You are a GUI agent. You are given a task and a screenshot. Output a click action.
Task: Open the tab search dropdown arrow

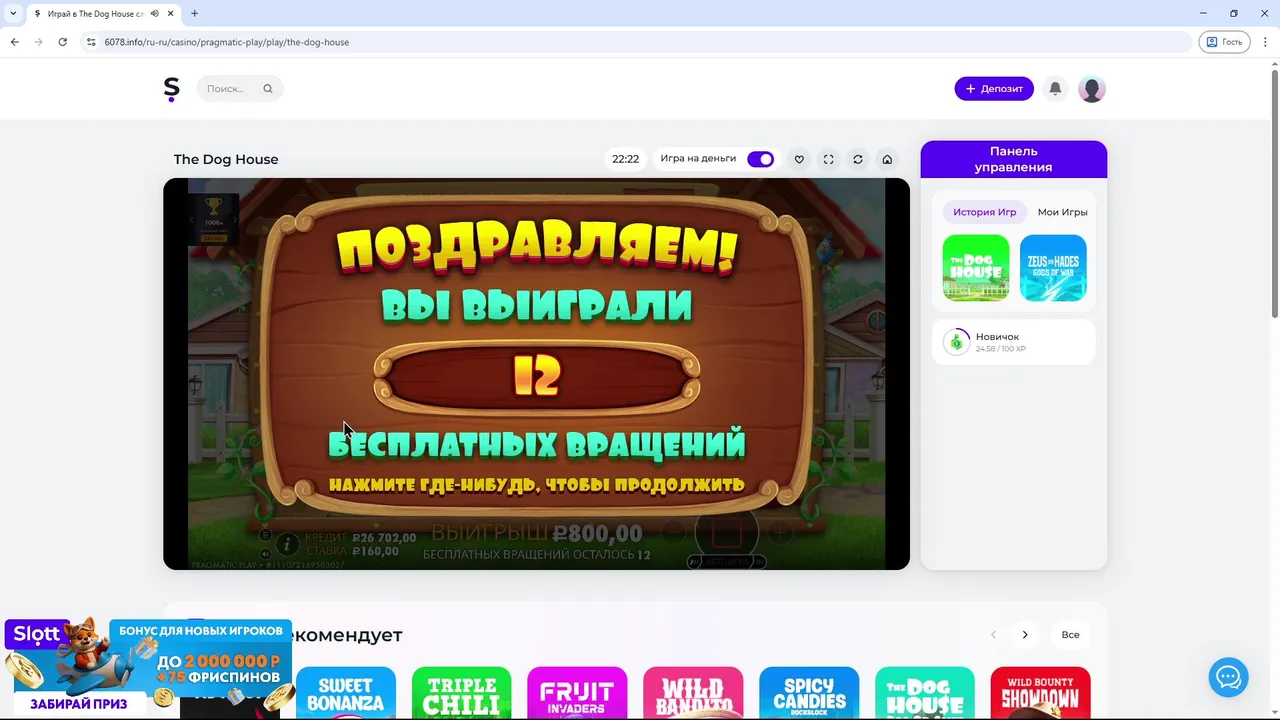tap(12, 13)
